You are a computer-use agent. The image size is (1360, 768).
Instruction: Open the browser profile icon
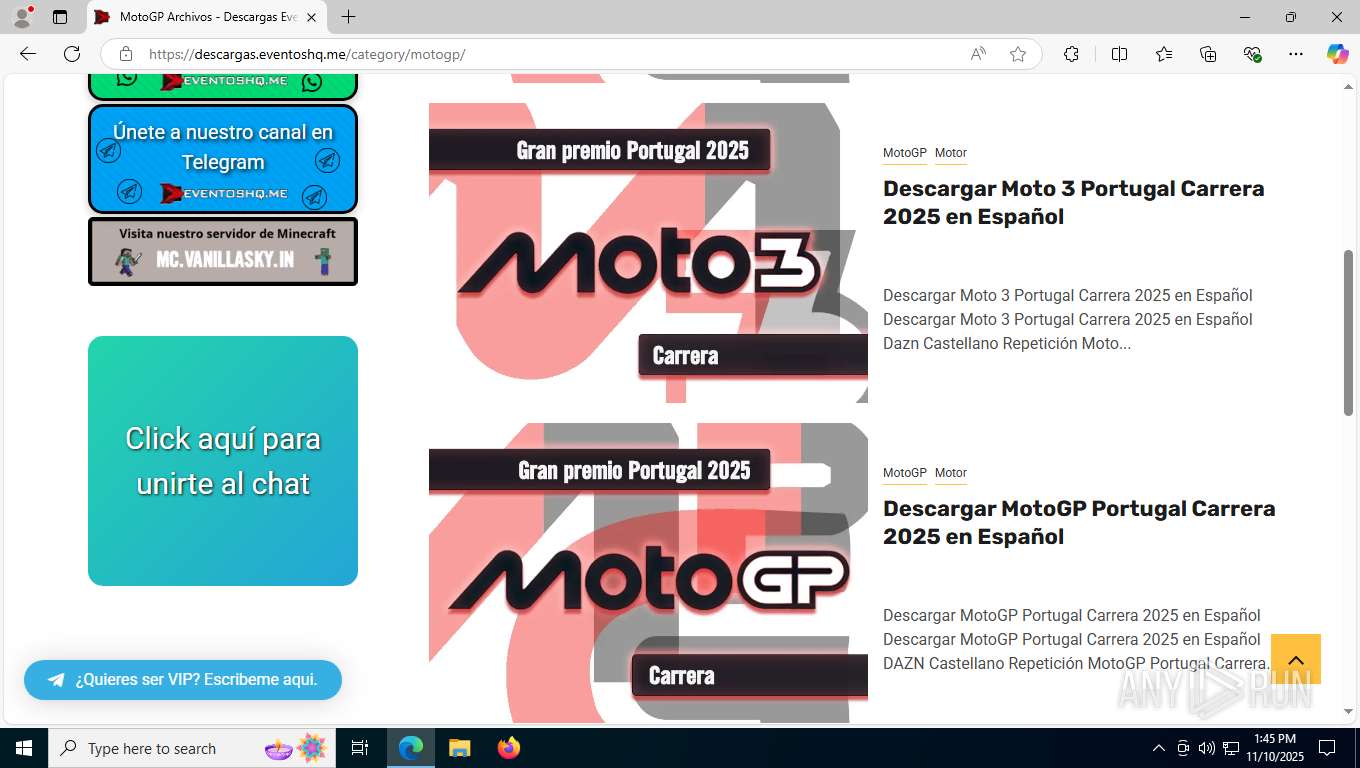coord(22,17)
